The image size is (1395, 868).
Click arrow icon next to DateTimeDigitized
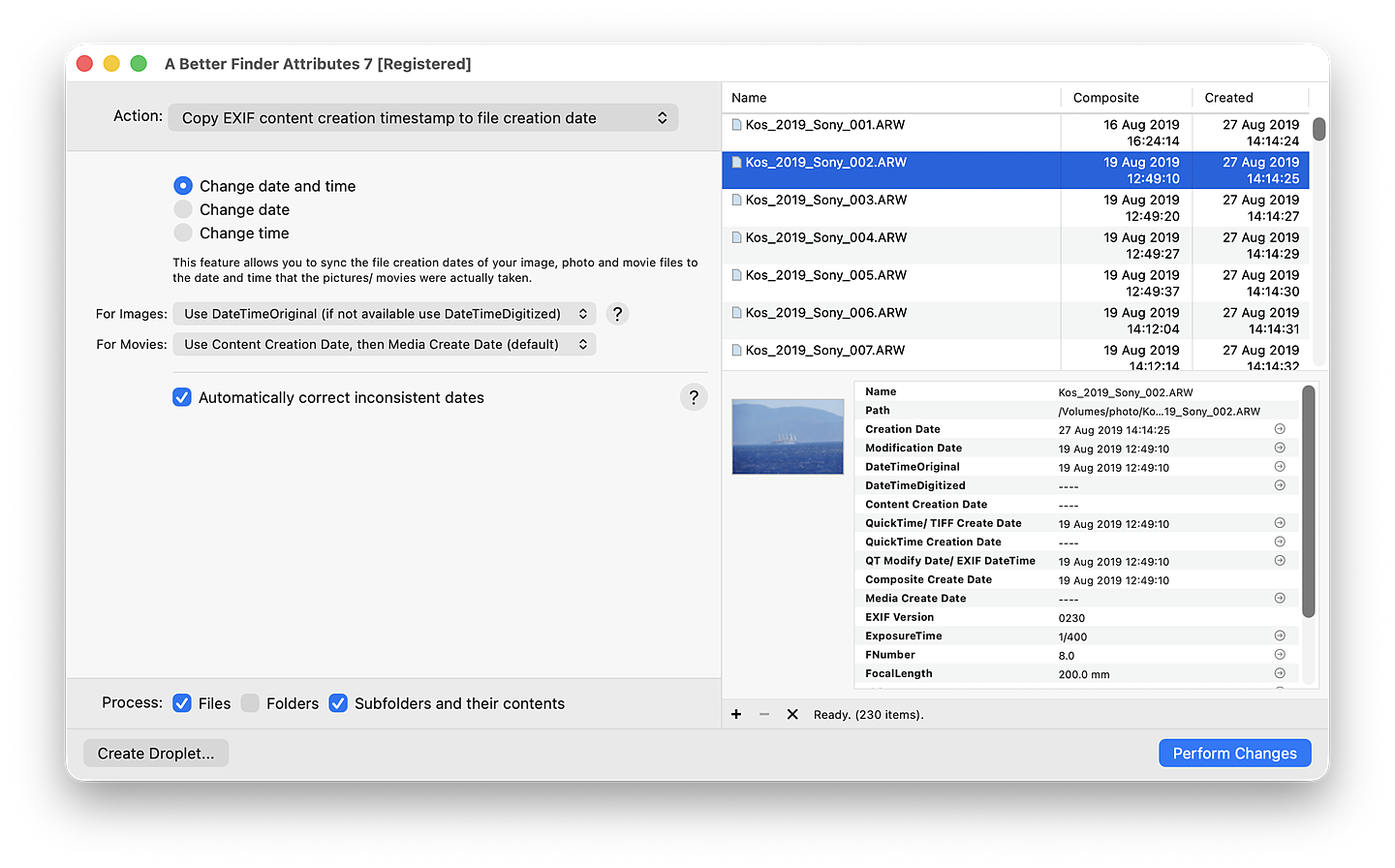pyautogui.click(x=1280, y=485)
